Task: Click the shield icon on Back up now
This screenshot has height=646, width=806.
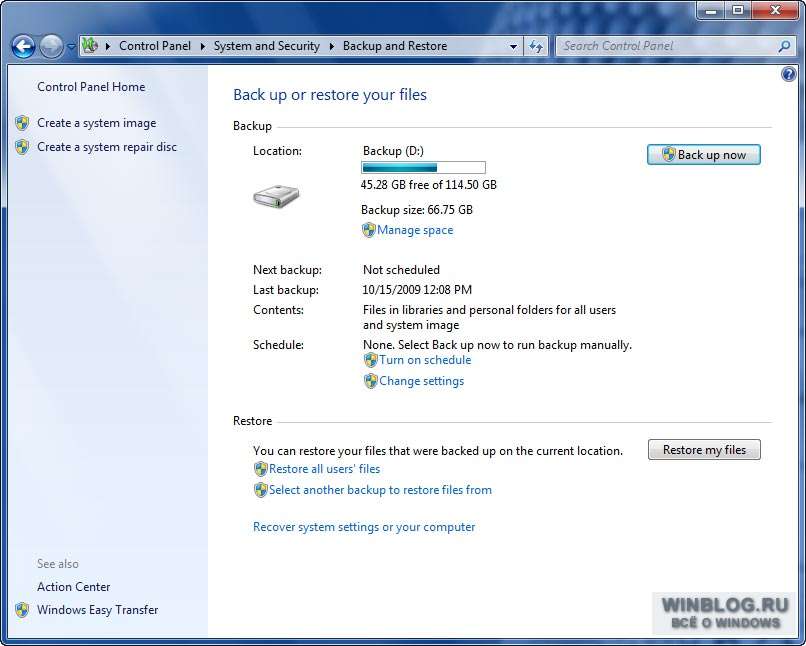Action: point(668,154)
